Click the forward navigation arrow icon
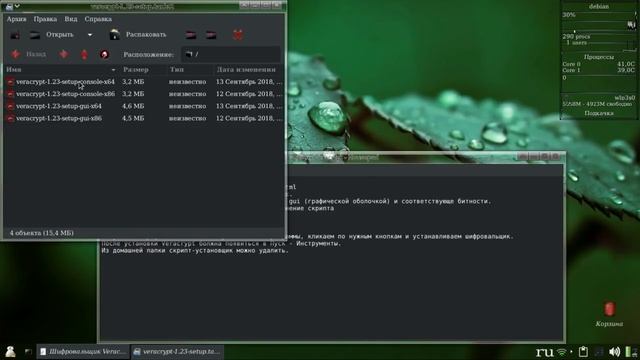The height and width of the screenshot is (360, 640). click(63, 54)
